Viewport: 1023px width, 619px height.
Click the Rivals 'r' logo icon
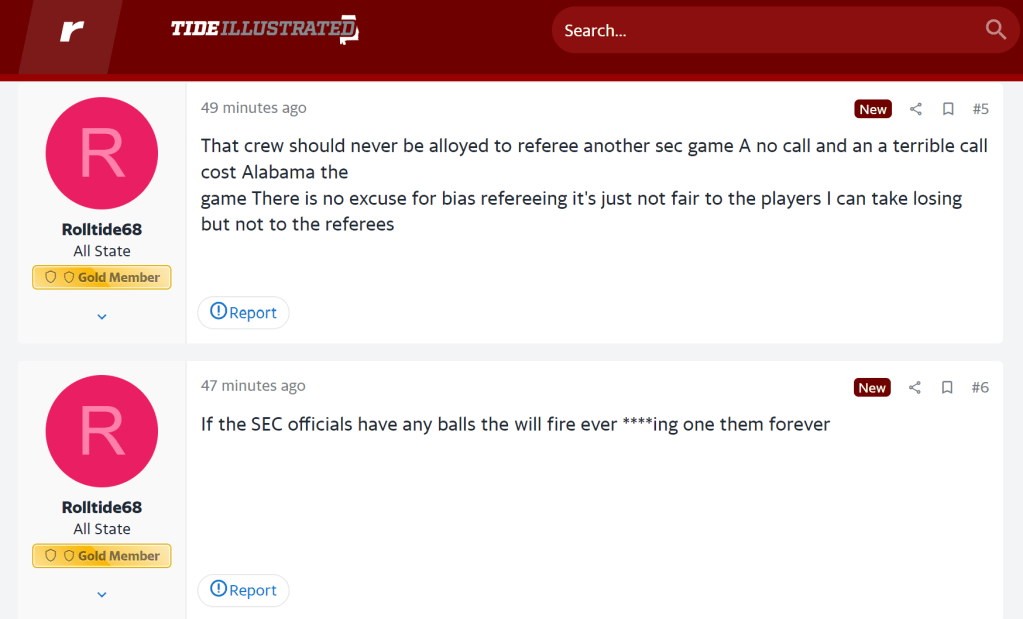point(71,31)
